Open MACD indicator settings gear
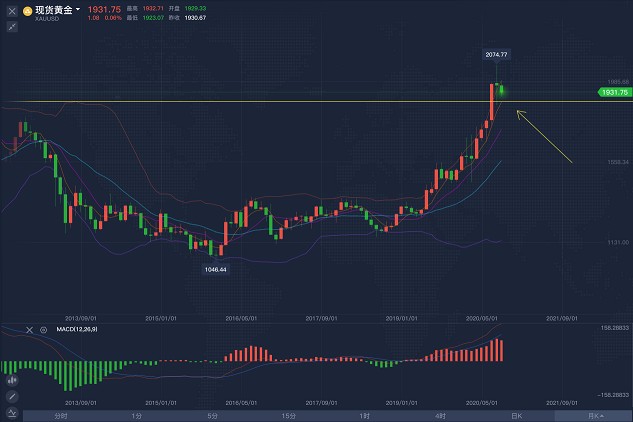Screen dimensions: 633x422 coord(44,330)
